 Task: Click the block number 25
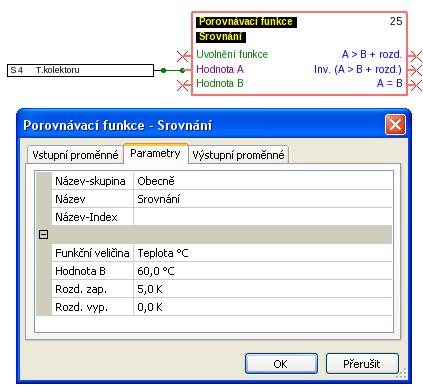pos(396,21)
